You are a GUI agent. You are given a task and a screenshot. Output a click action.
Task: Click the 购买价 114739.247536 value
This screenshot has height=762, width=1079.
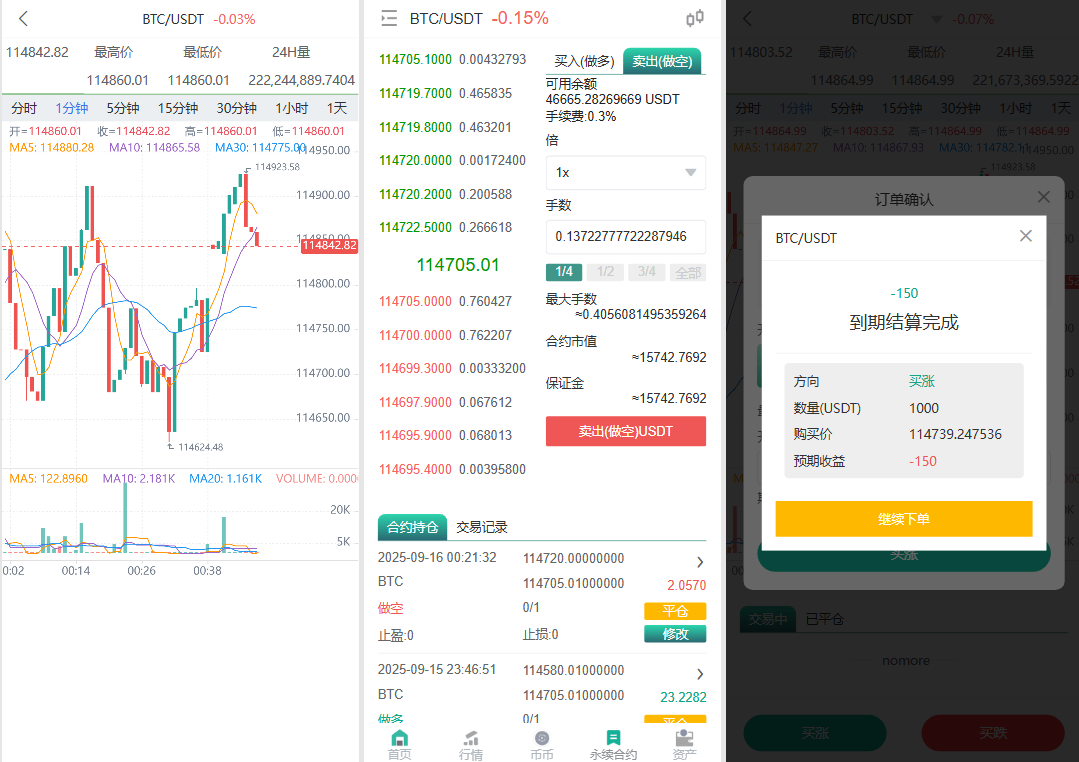pos(955,434)
